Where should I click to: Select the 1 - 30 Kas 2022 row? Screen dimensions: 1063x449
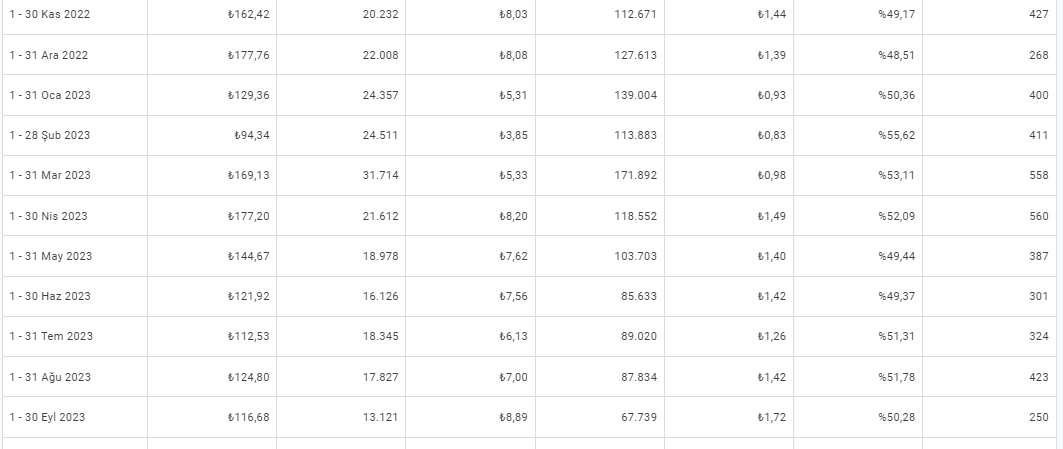tap(529, 14)
